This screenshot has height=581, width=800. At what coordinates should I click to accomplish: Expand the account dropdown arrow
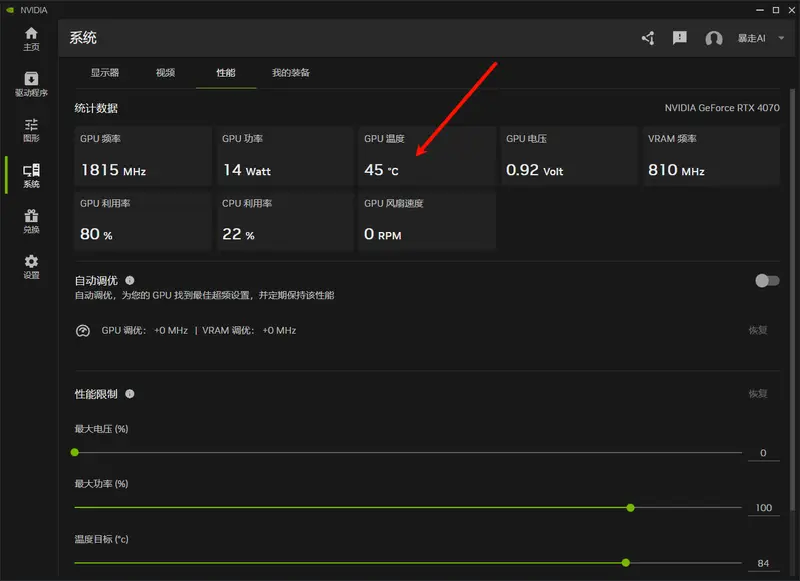(781, 38)
